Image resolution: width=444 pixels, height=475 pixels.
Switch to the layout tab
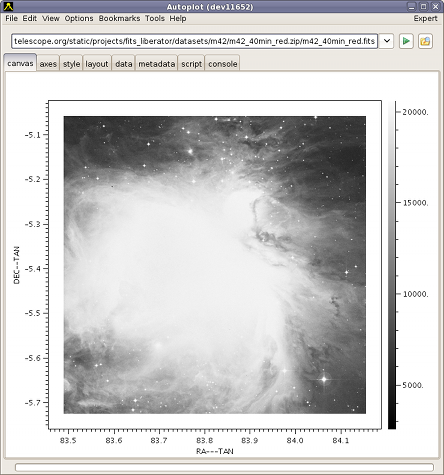pos(97,64)
